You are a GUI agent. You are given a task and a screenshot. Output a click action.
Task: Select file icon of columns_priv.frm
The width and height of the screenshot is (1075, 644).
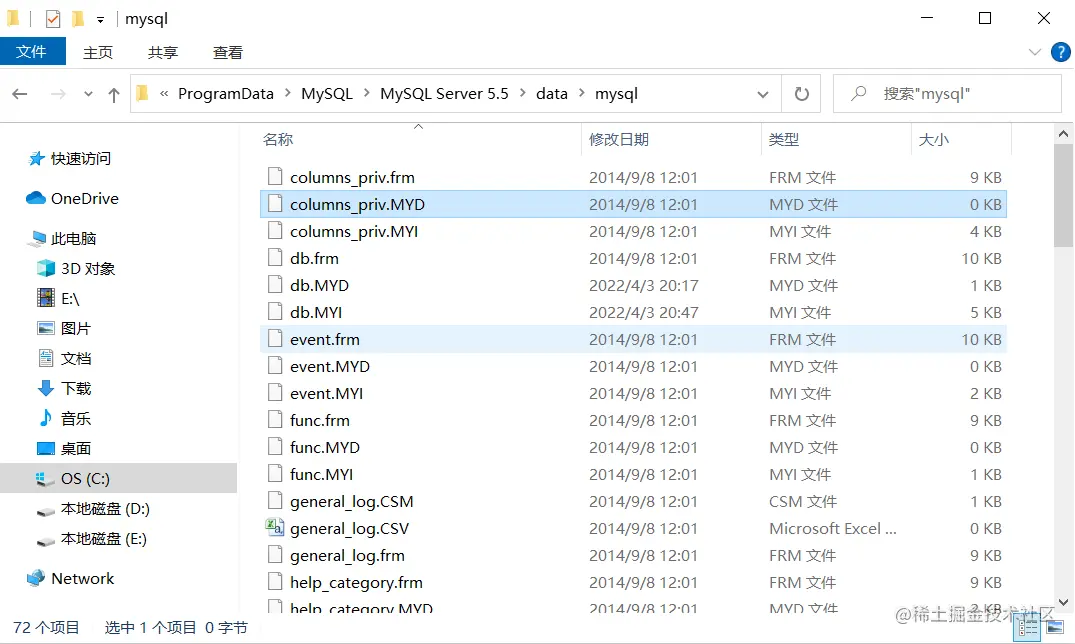coord(275,177)
